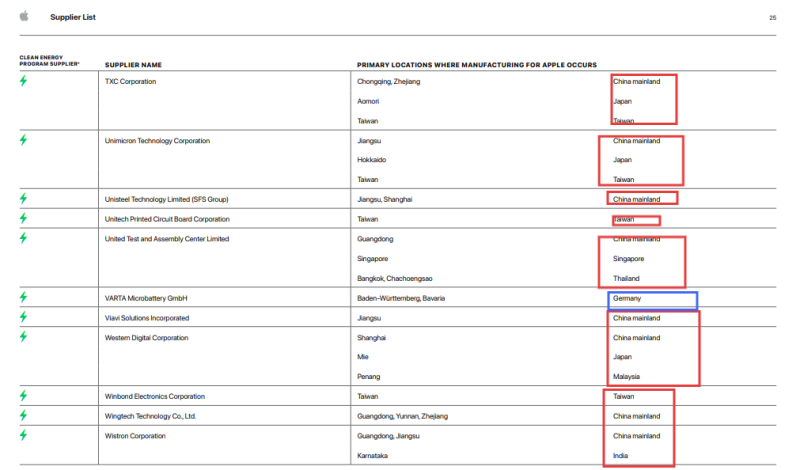Click the "PRIMARY LOCATIONS WHERE MANUFACTURING FOR APPLE OCCURS" header

coord(477,65)
